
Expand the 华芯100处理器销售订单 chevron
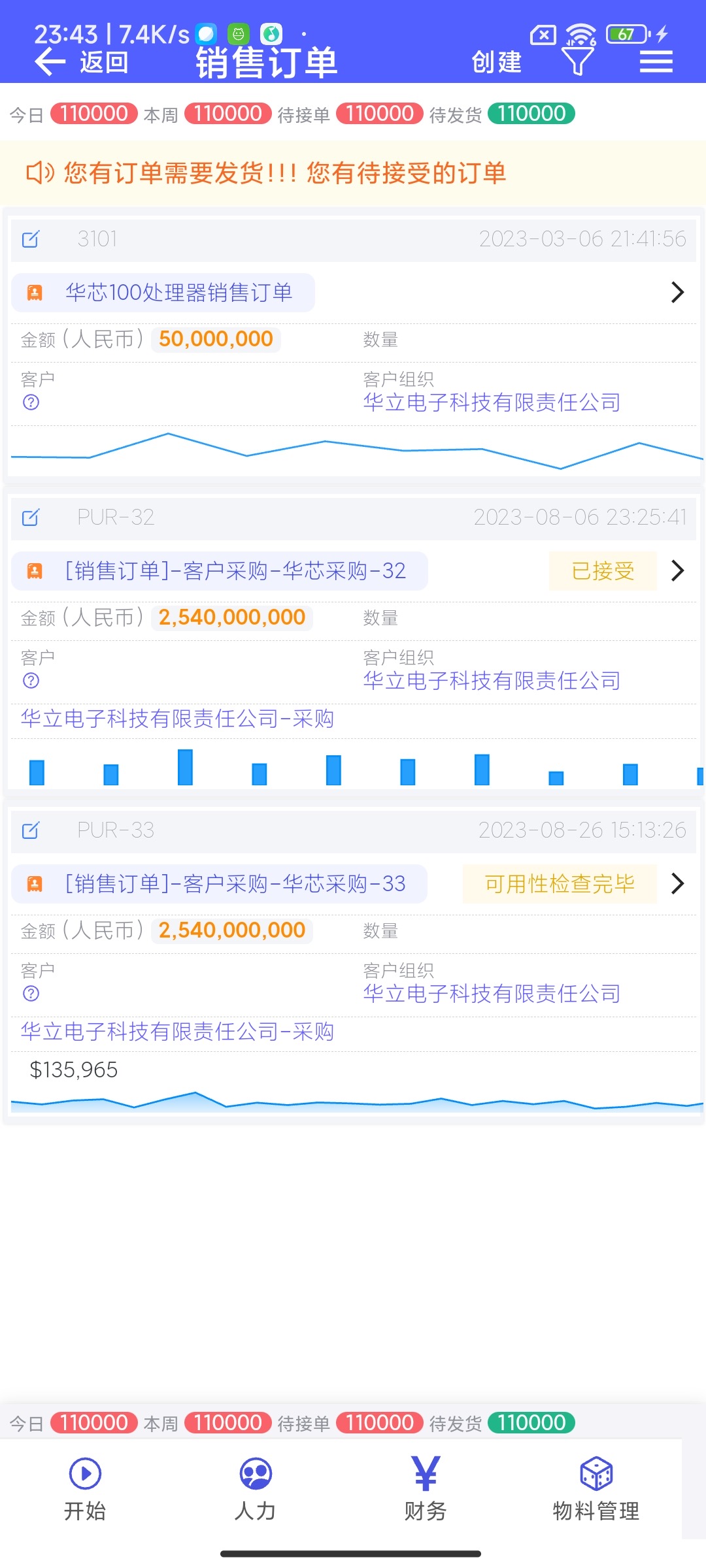(x=677, y=292)
